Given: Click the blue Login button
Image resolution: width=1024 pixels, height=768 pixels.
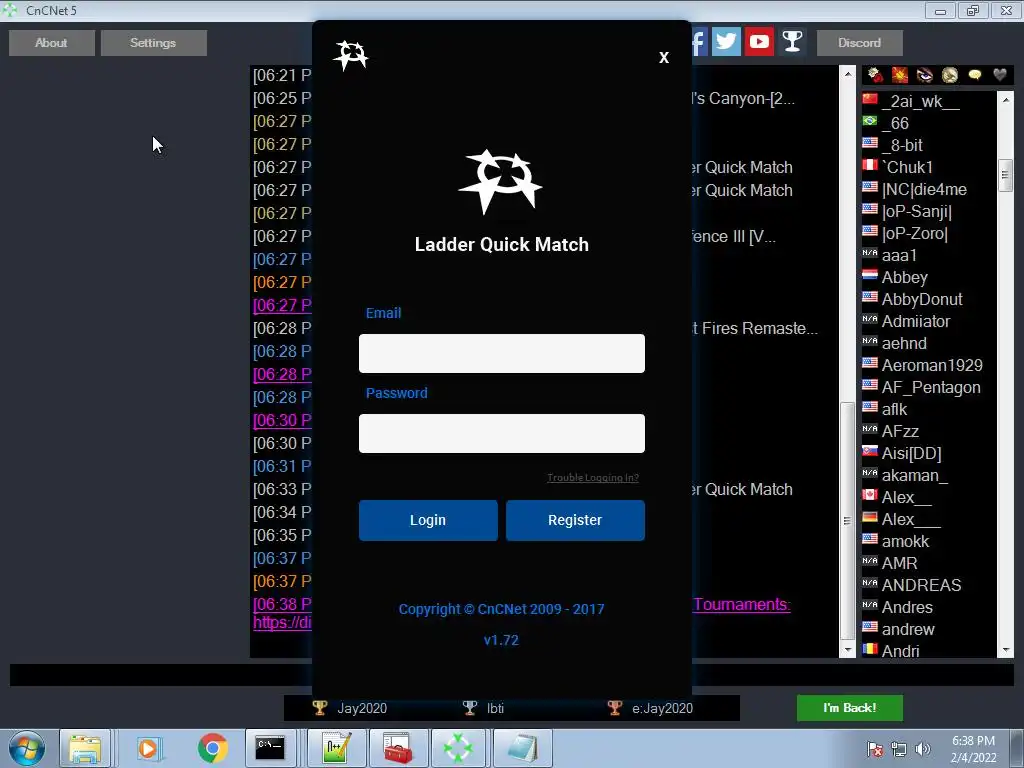Looking at the screenshot, I should pyautogui.click(x=428, y=520).
